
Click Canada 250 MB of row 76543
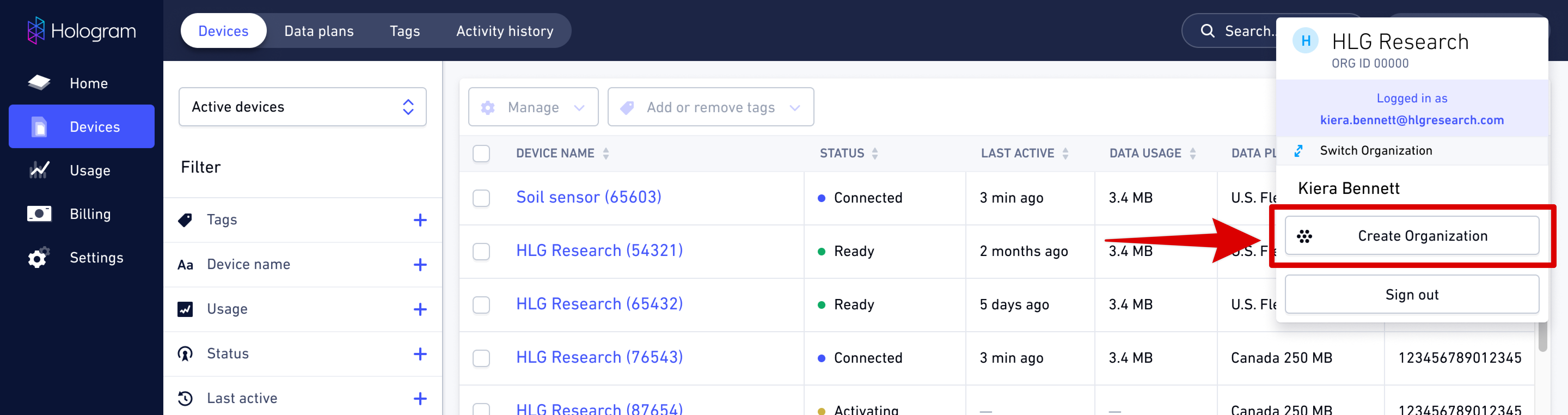tap(1281, 358)
